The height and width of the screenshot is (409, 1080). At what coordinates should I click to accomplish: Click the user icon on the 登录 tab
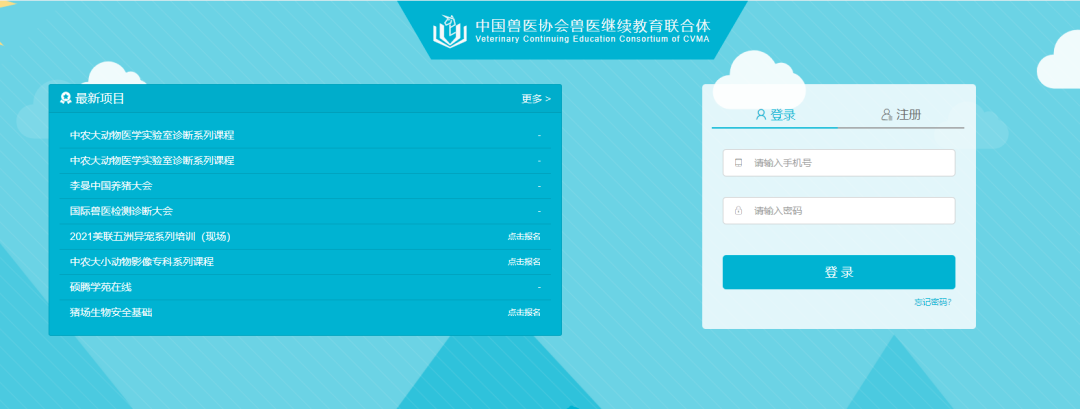(x=760, y=114)
